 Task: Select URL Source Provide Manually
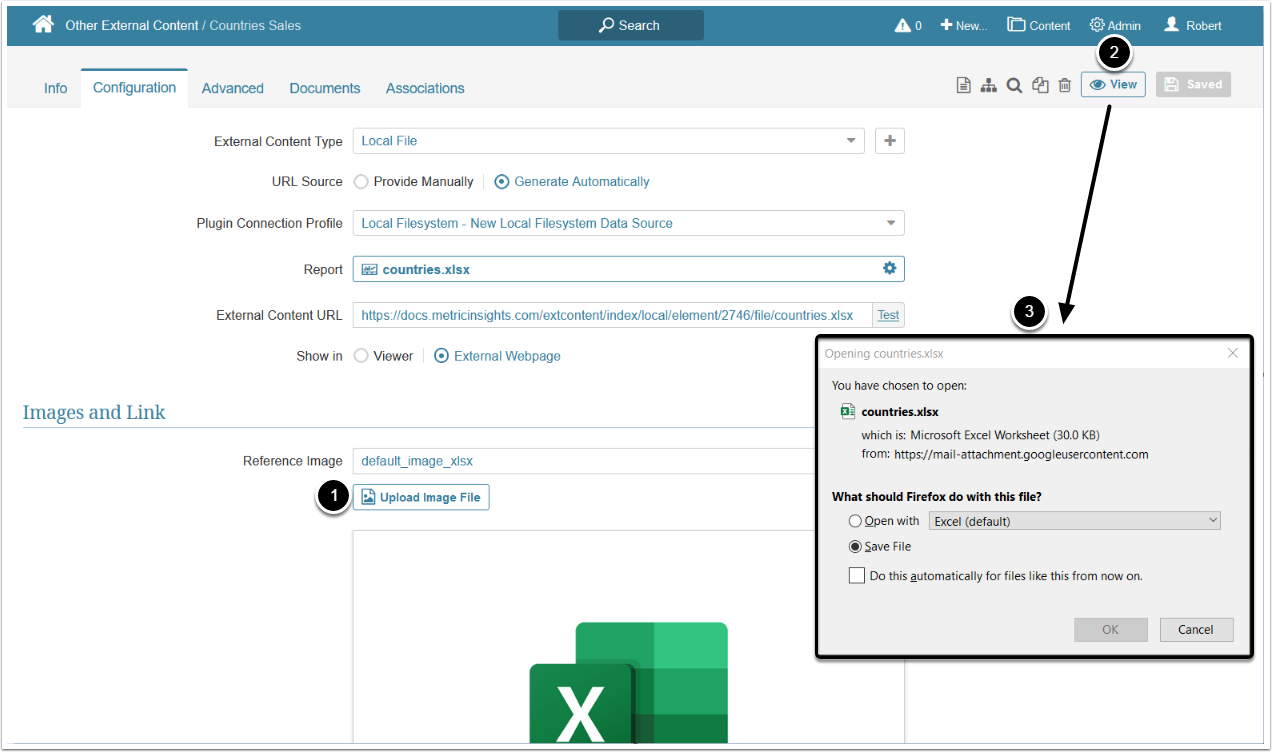click(414, 182)
